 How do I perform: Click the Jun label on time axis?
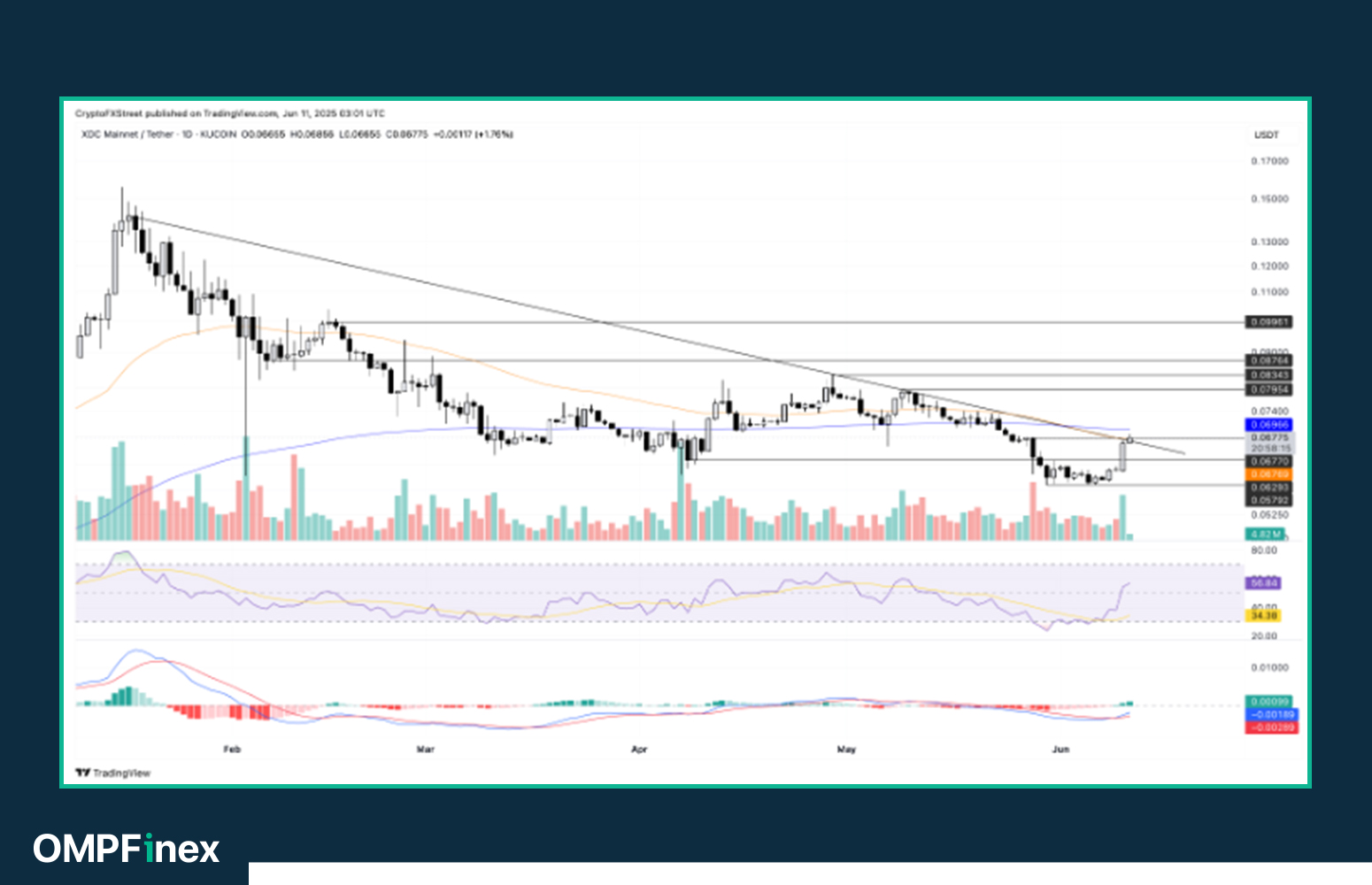point(1060,750)
